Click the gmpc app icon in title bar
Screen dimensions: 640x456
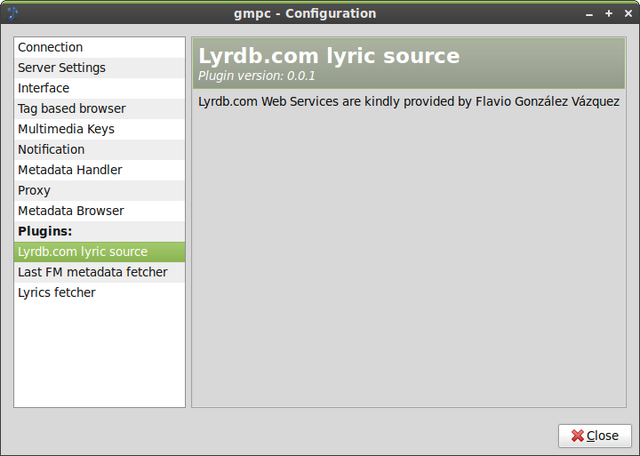[13, 13]
